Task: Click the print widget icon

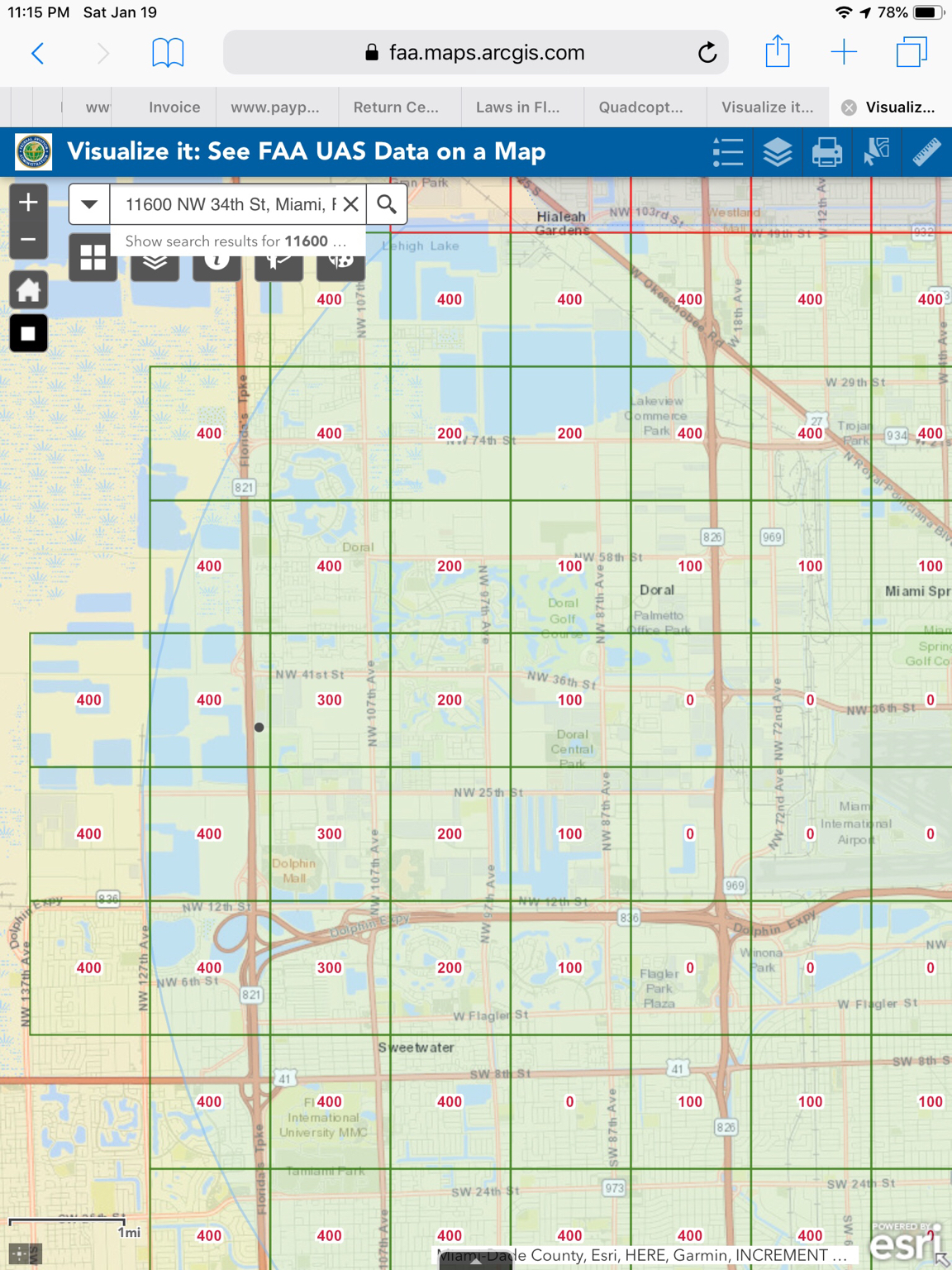Action: pyautogui.click(x=827, y=152)
